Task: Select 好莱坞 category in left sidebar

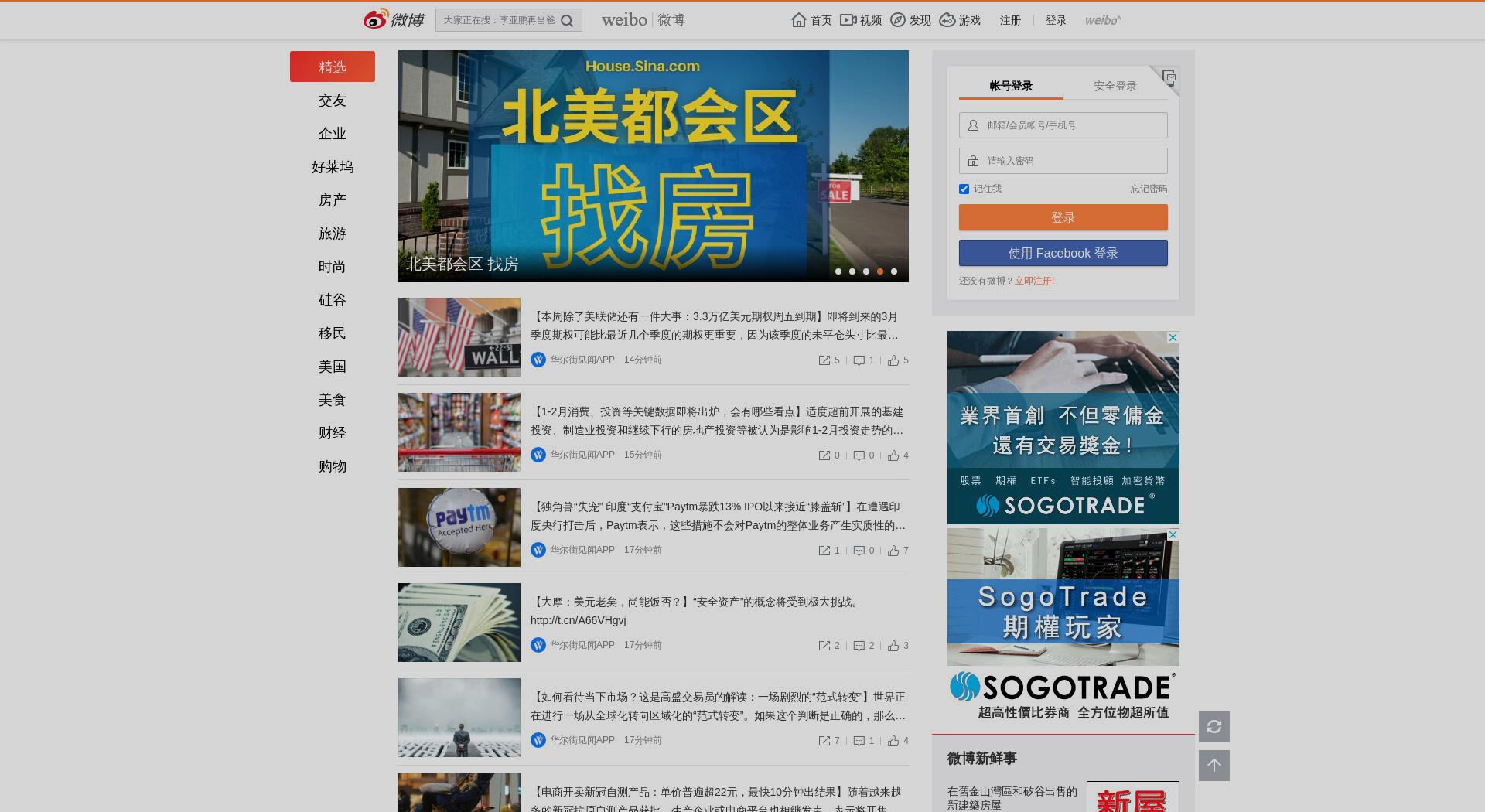Action: click(x=333, y=167)
